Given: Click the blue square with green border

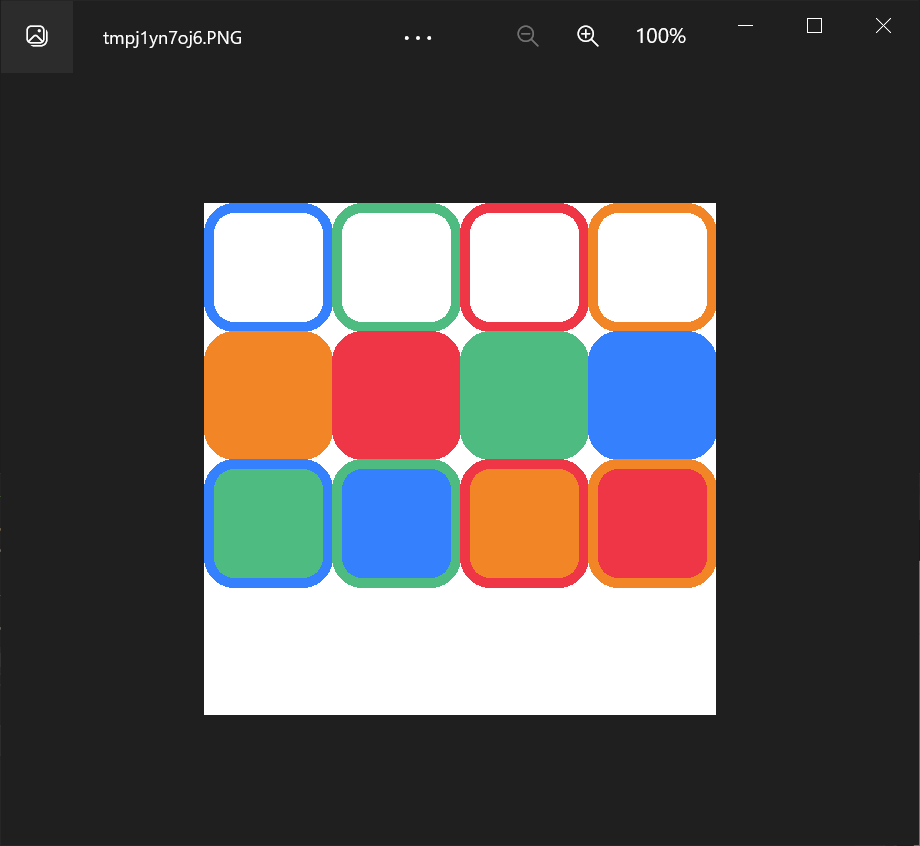Looking at the screenshot, I should pos(396,523).
